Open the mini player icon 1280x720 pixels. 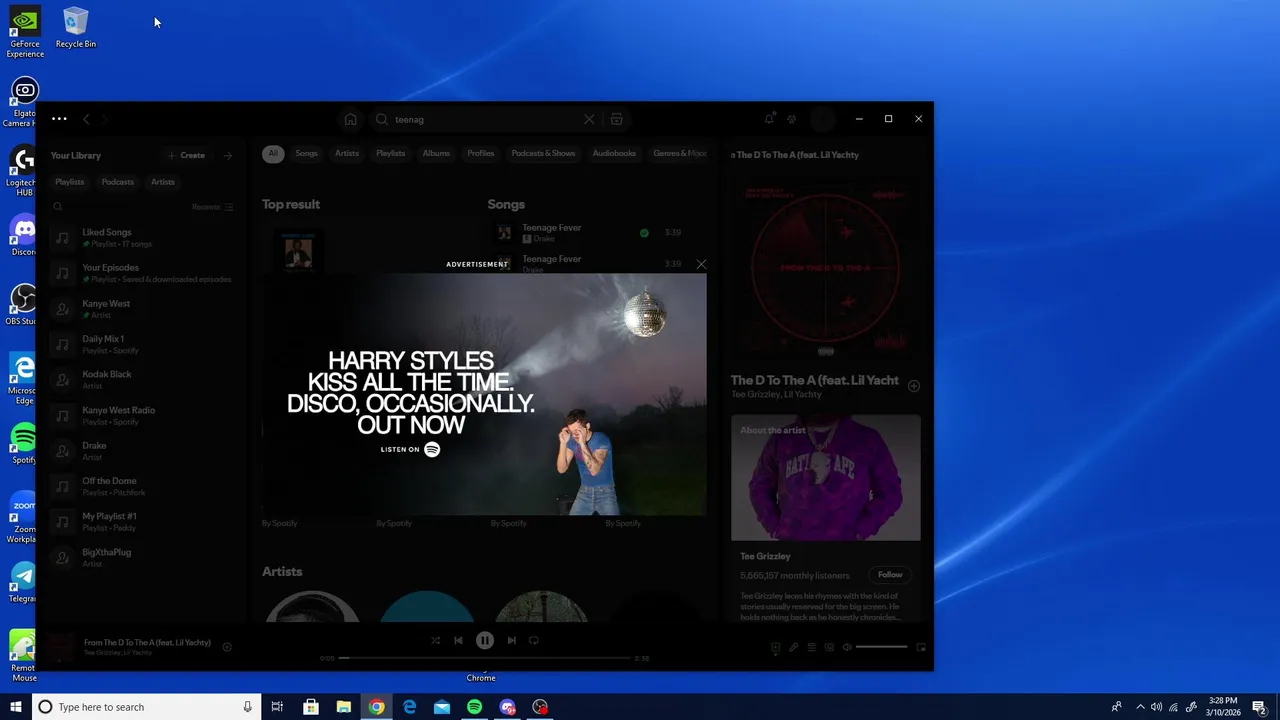pyautogui.click(x=921, y=647)
